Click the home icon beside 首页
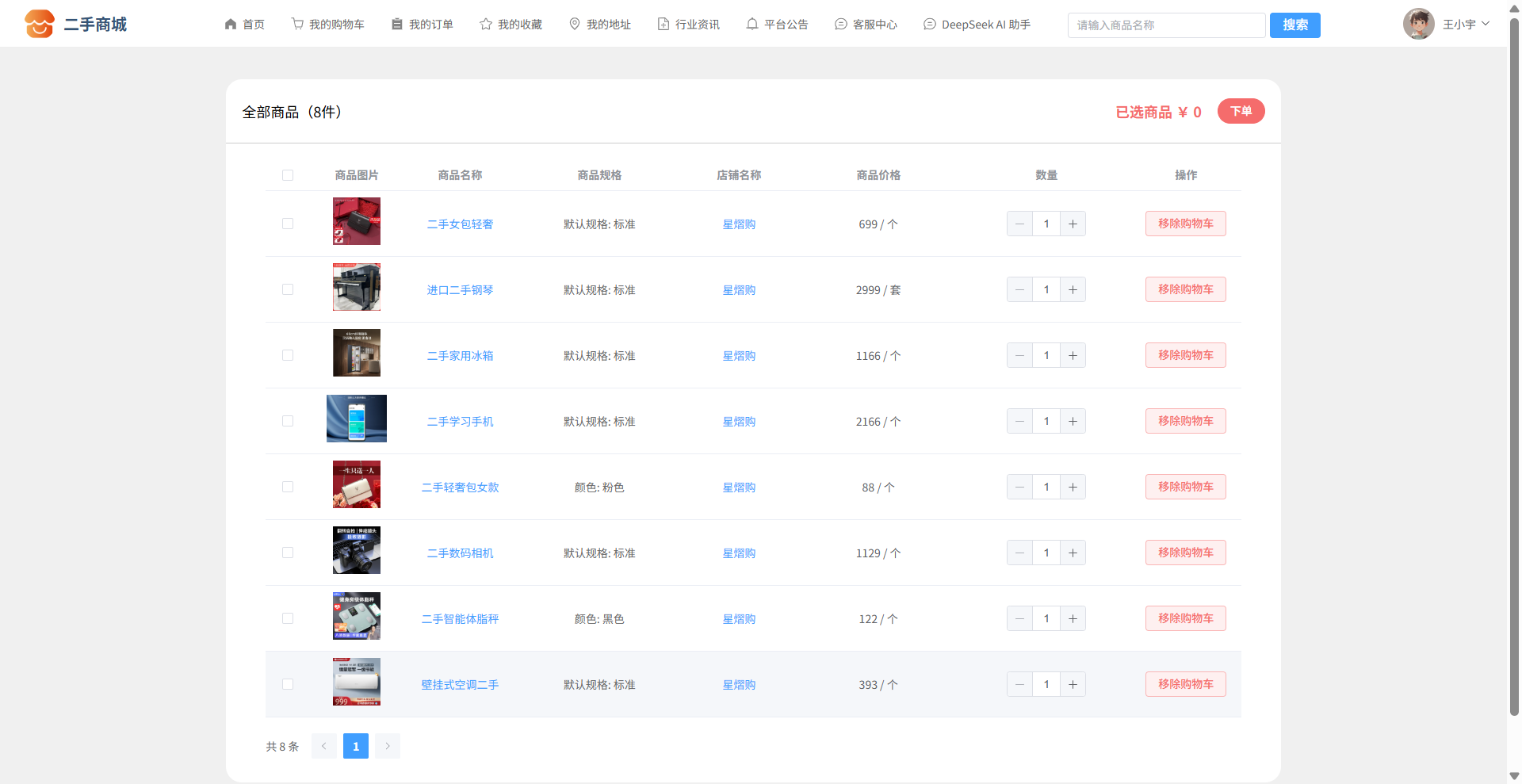 coord(231,25)
